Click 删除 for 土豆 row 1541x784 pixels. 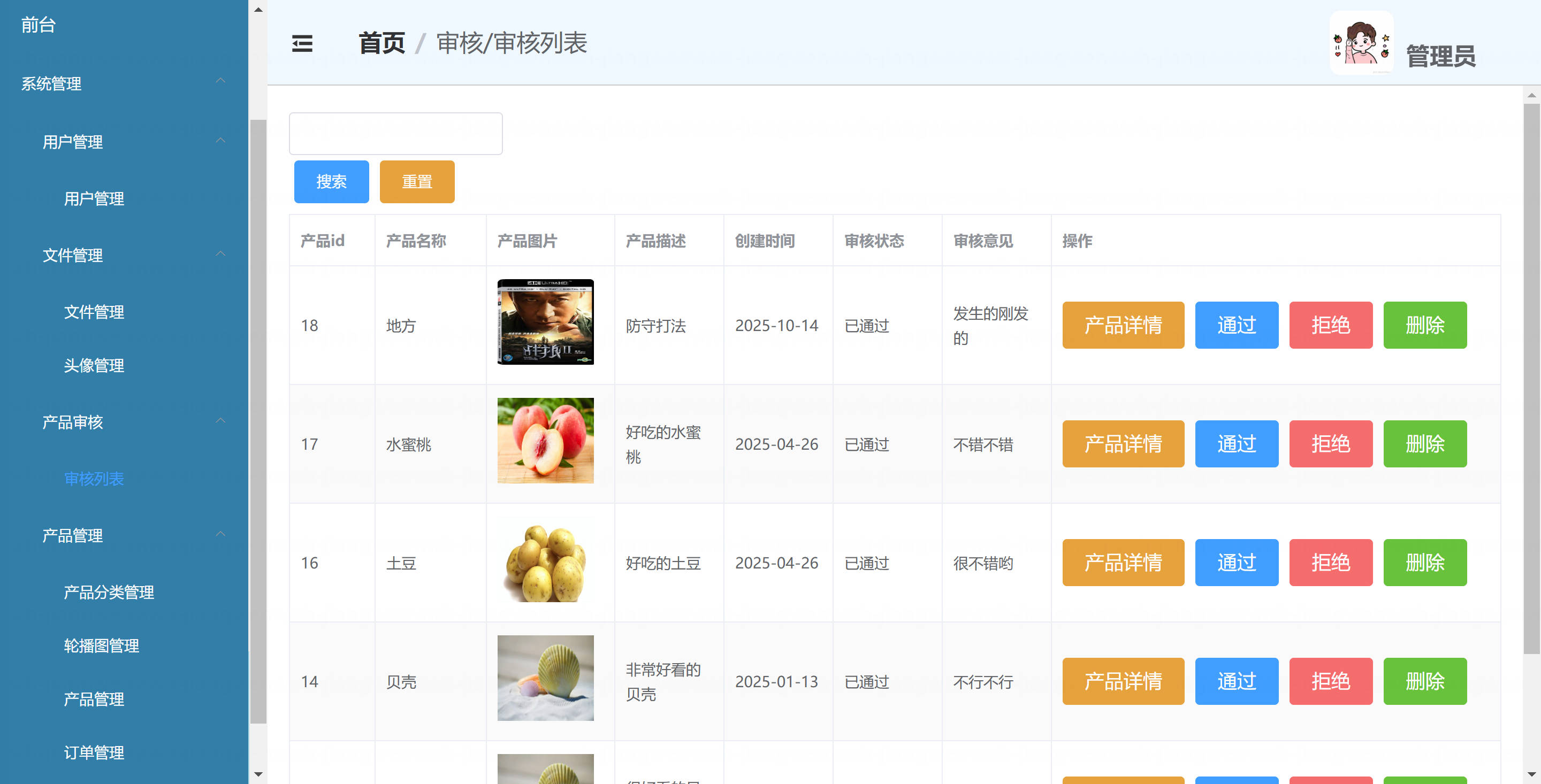point(1425,563)
